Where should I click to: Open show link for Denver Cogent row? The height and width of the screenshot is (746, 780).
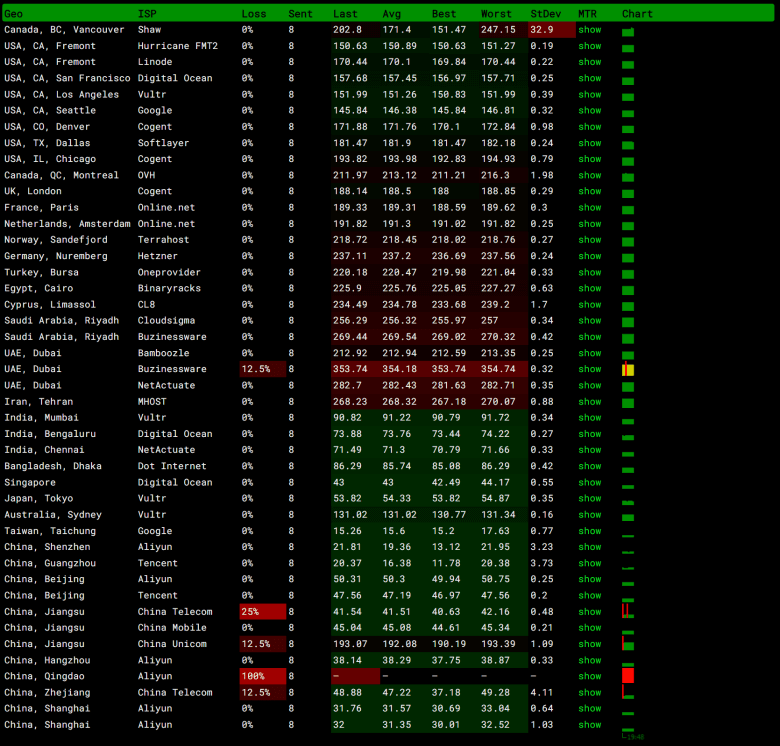click(x=589, y=127)
